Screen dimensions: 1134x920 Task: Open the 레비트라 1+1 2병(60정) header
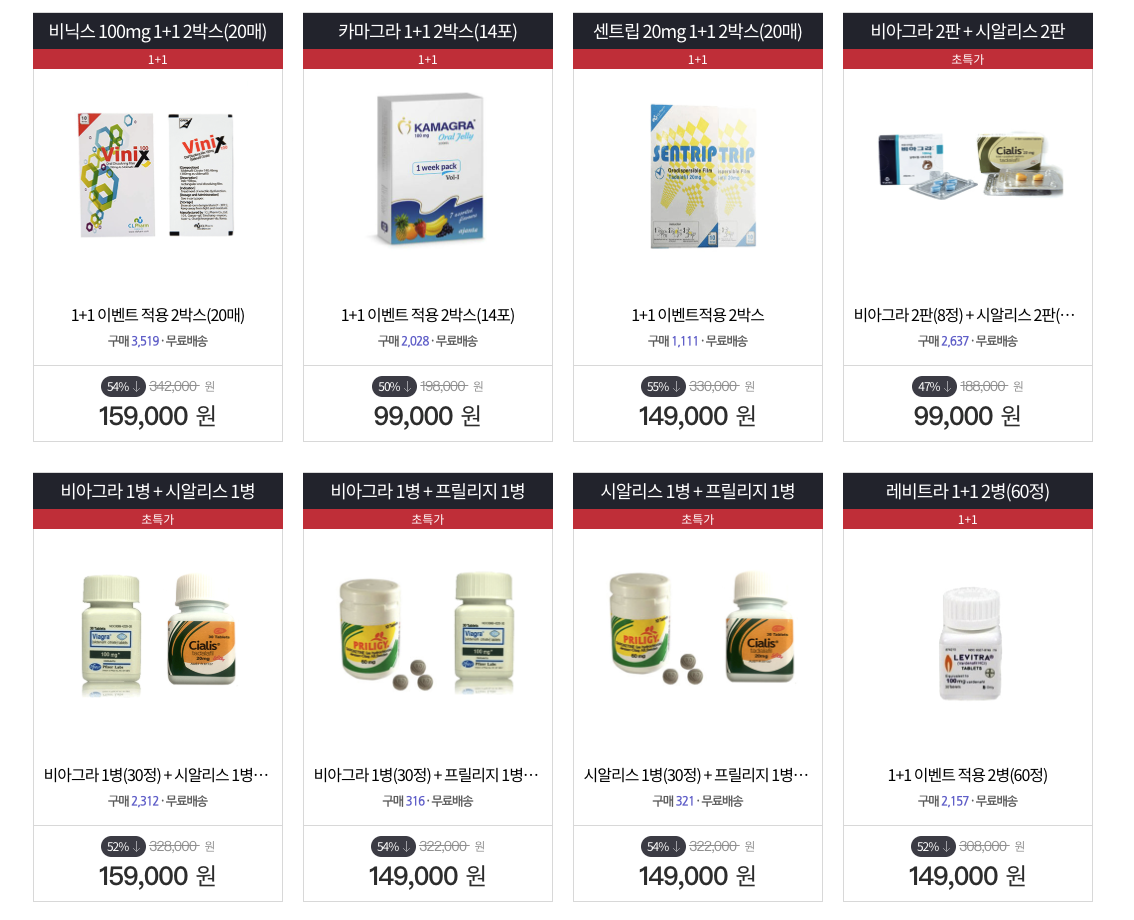point(968,491)
